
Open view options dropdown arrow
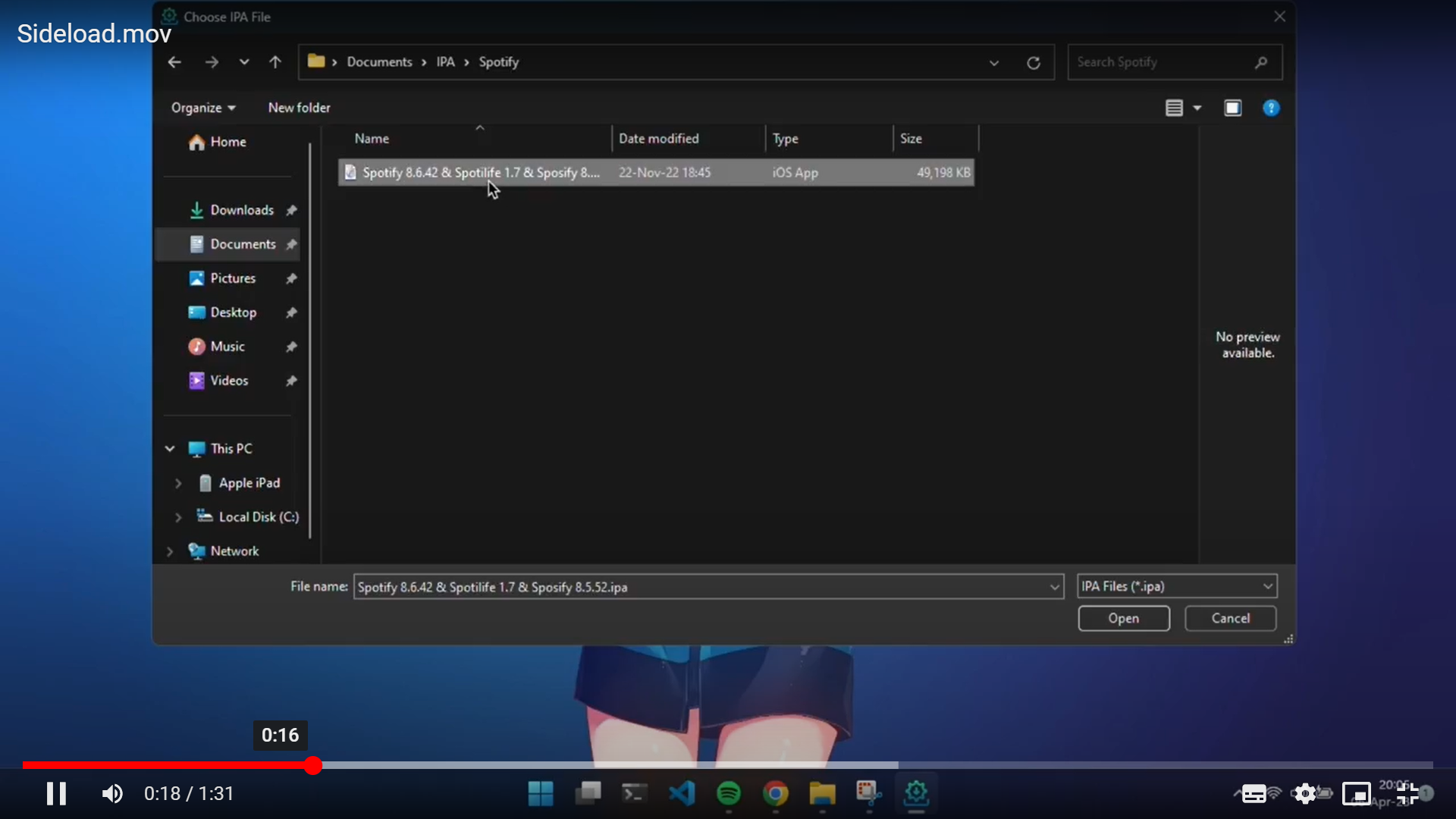tap(1197, 108)
